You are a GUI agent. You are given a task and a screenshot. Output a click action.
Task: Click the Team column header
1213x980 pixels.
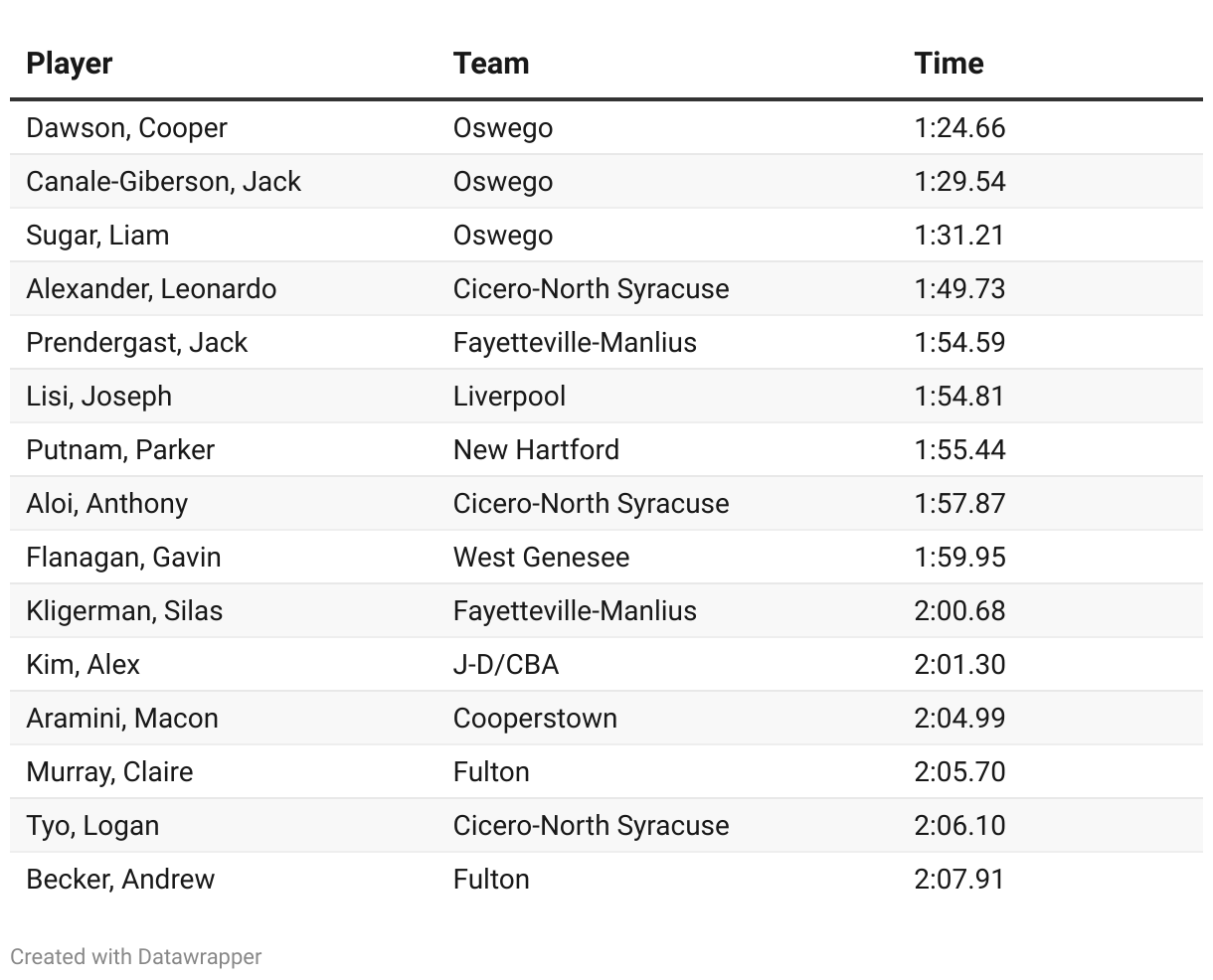(491, 63)
